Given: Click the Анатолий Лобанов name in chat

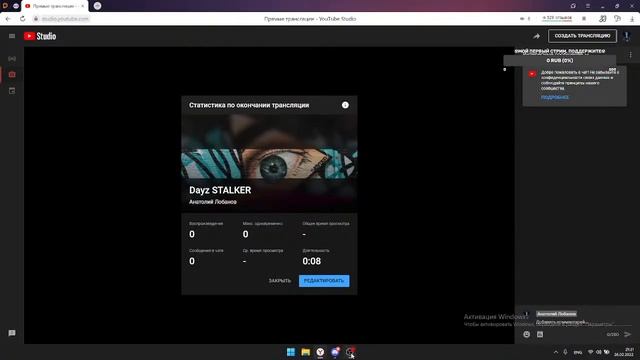Looking at the screenshot, I should coord(556,314).
